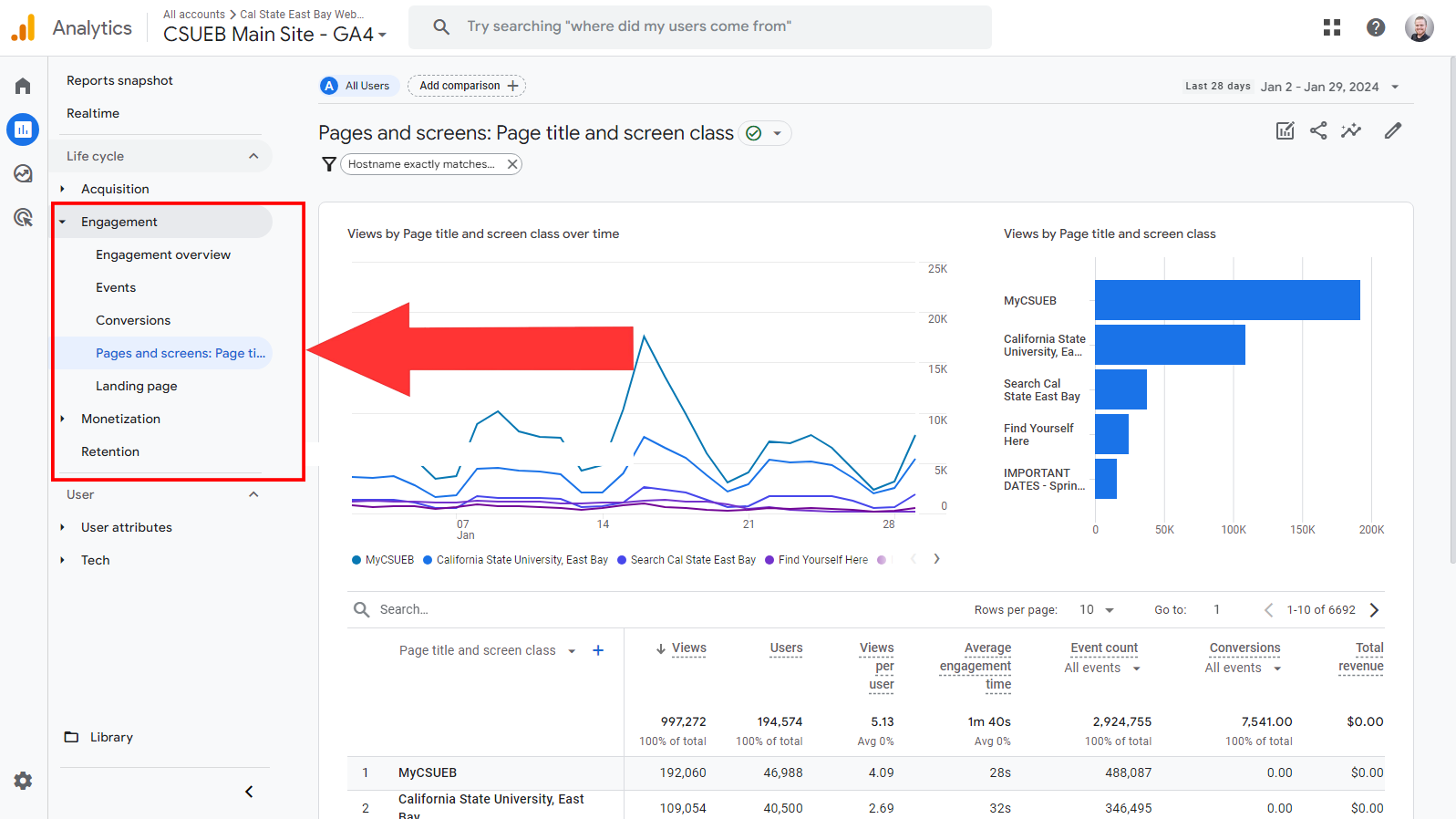Click the top search field
The image size is (1456, 819).
tap(700, 27)
